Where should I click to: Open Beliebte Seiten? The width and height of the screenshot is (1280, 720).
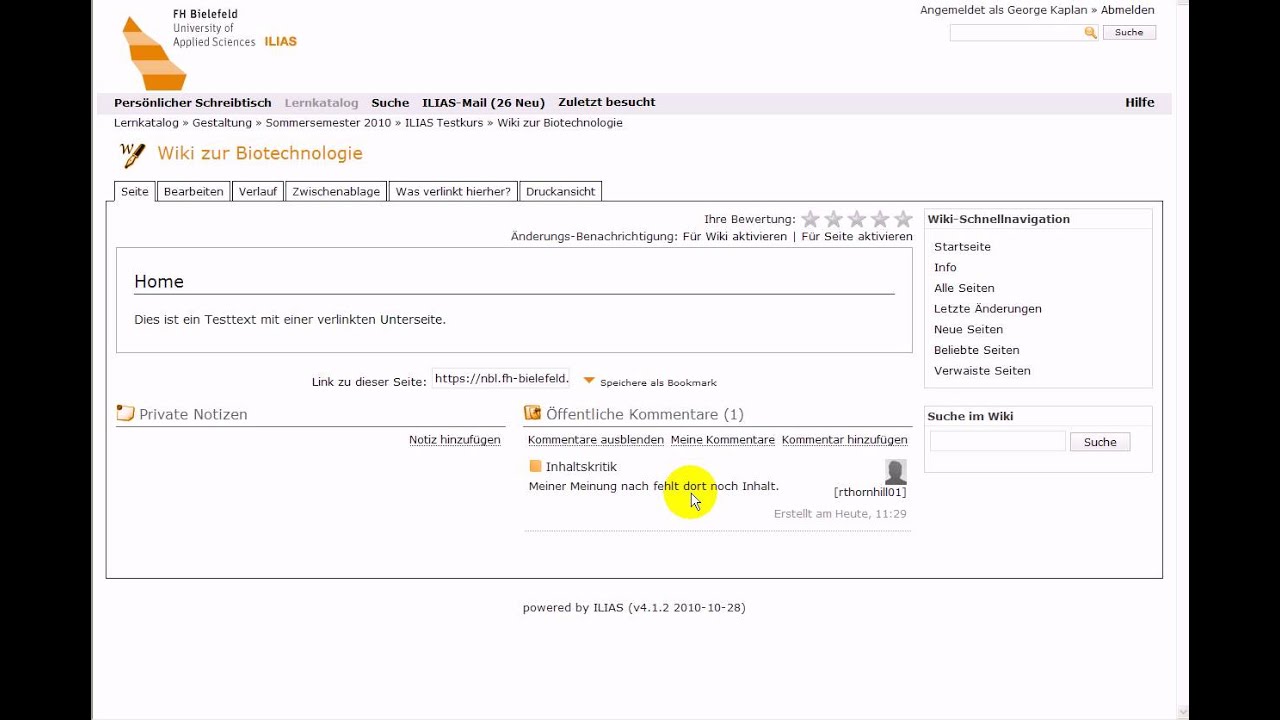point(977,350)
